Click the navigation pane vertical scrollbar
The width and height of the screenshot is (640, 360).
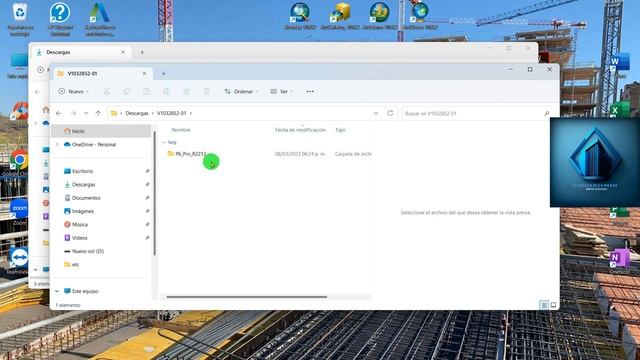[155, 193]
